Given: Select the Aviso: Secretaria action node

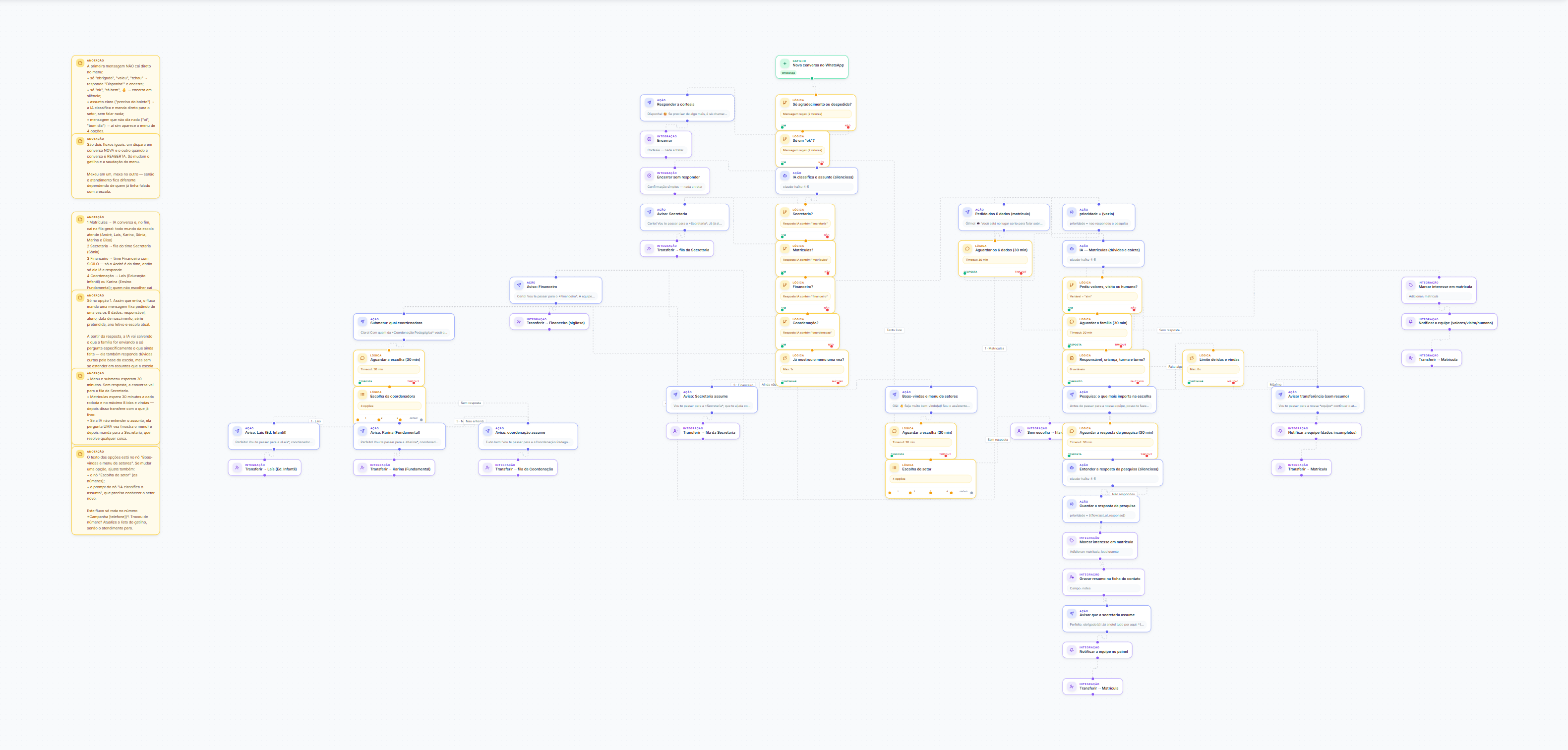Looking at the screenshot, I should pyautogui.click(x=684, y=217).
